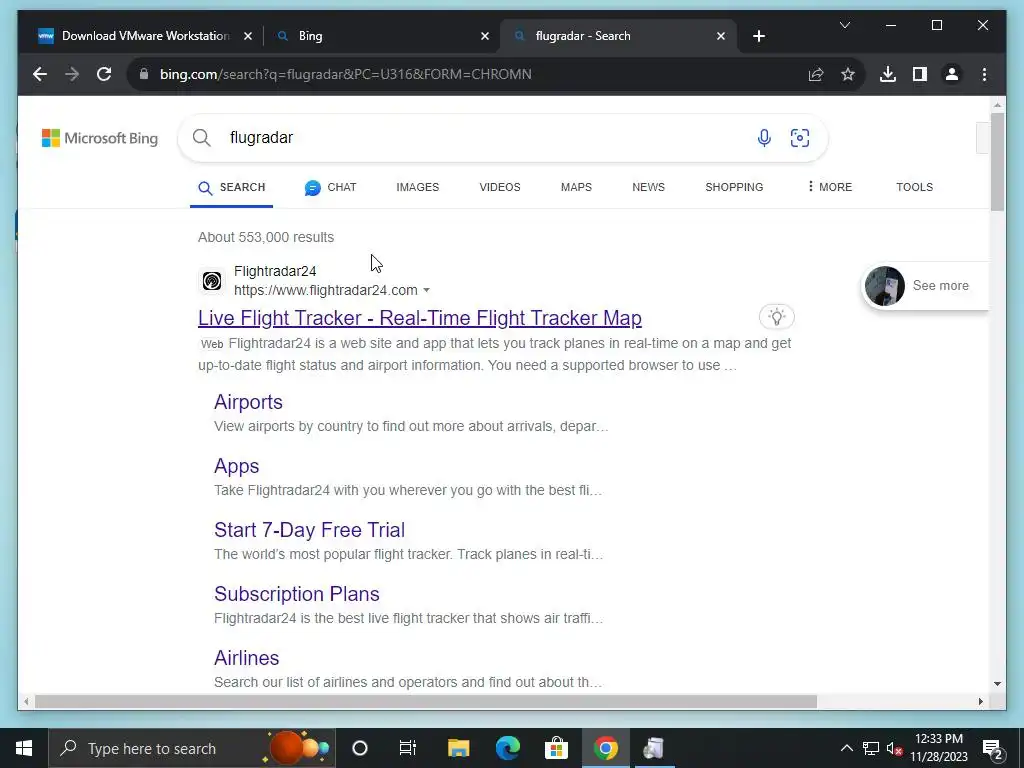Click the lock site-info icon

pos(144,74)
